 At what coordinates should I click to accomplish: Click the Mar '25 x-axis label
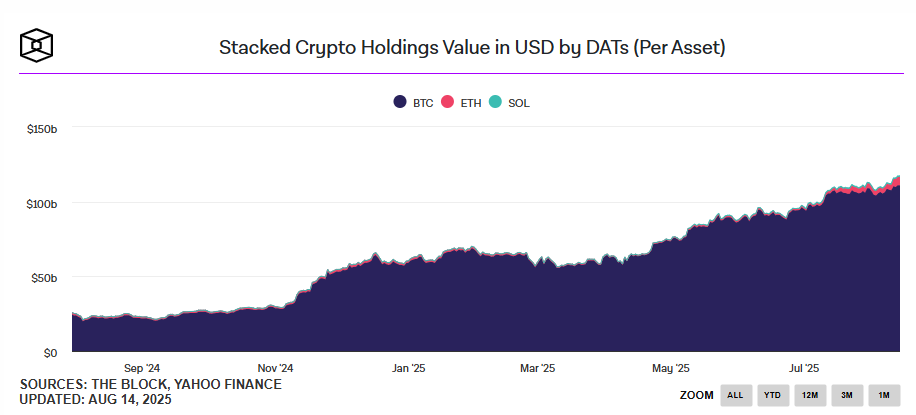click(537, 368)
